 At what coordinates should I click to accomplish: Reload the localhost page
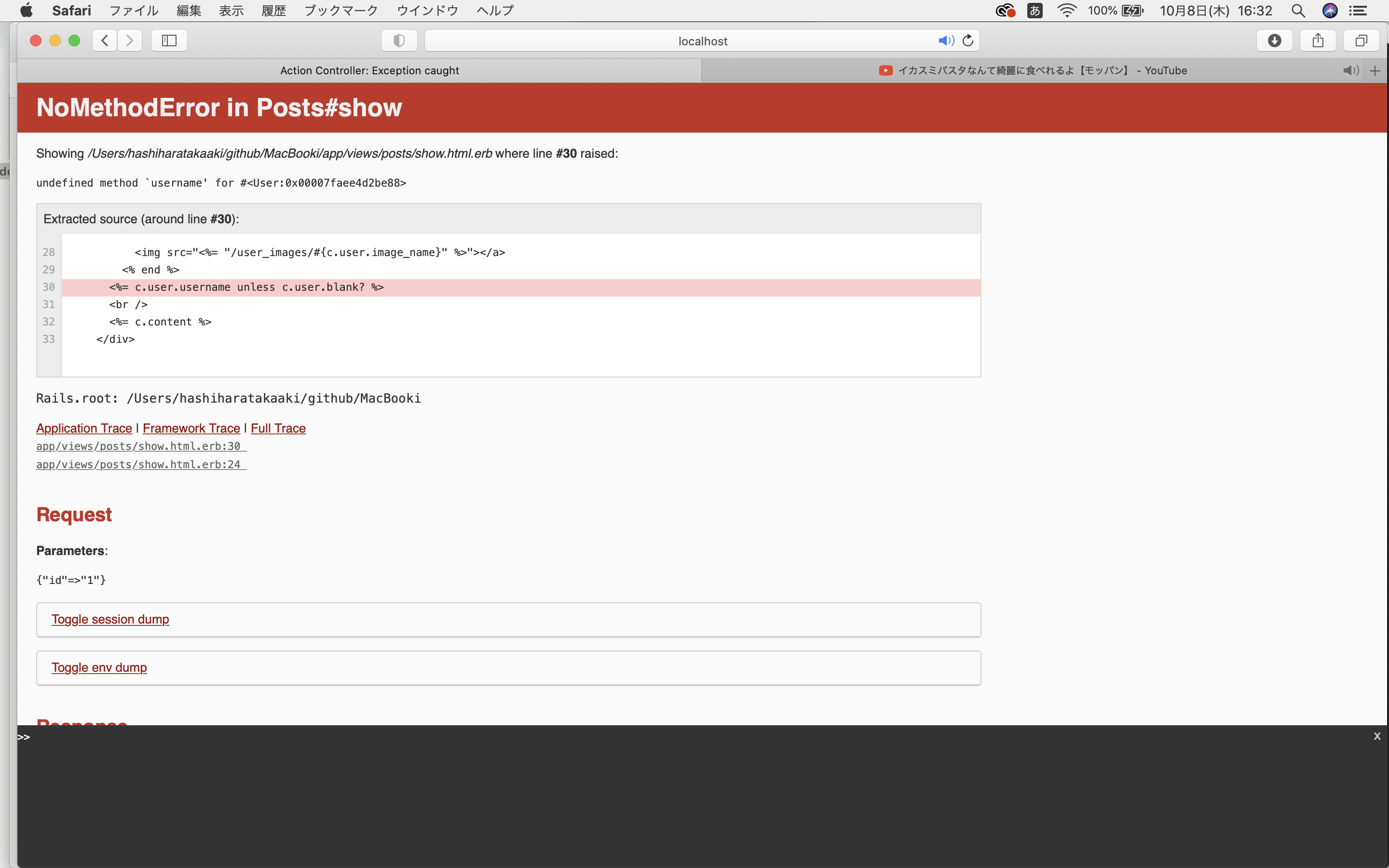click(x=967, y=40)
